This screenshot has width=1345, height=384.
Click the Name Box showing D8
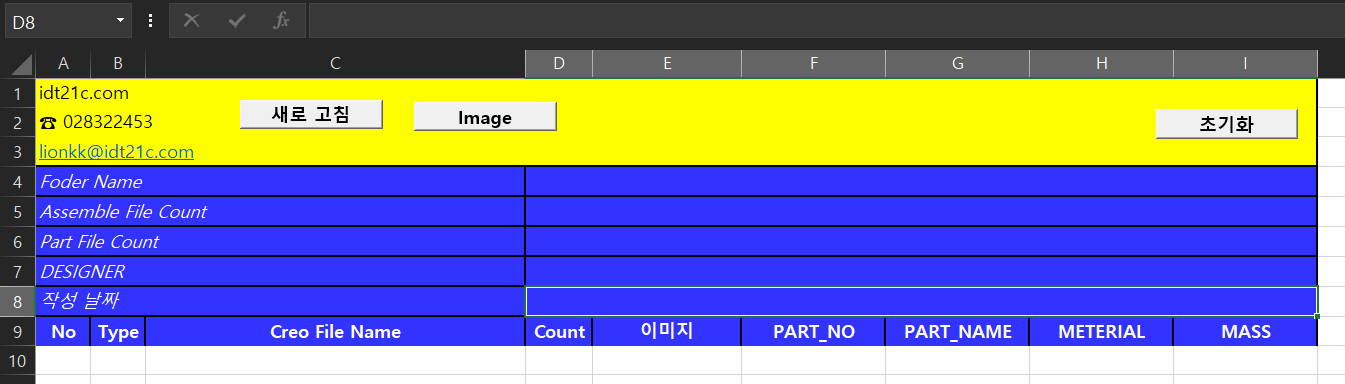[60, 20]
